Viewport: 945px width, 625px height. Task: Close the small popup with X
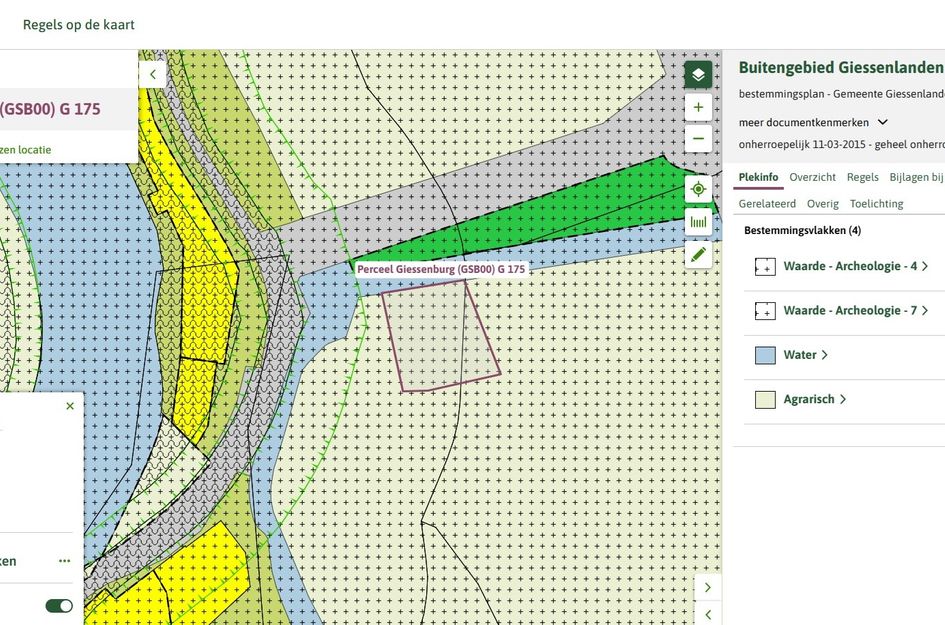pyautogui.click(x=70, y=406)
